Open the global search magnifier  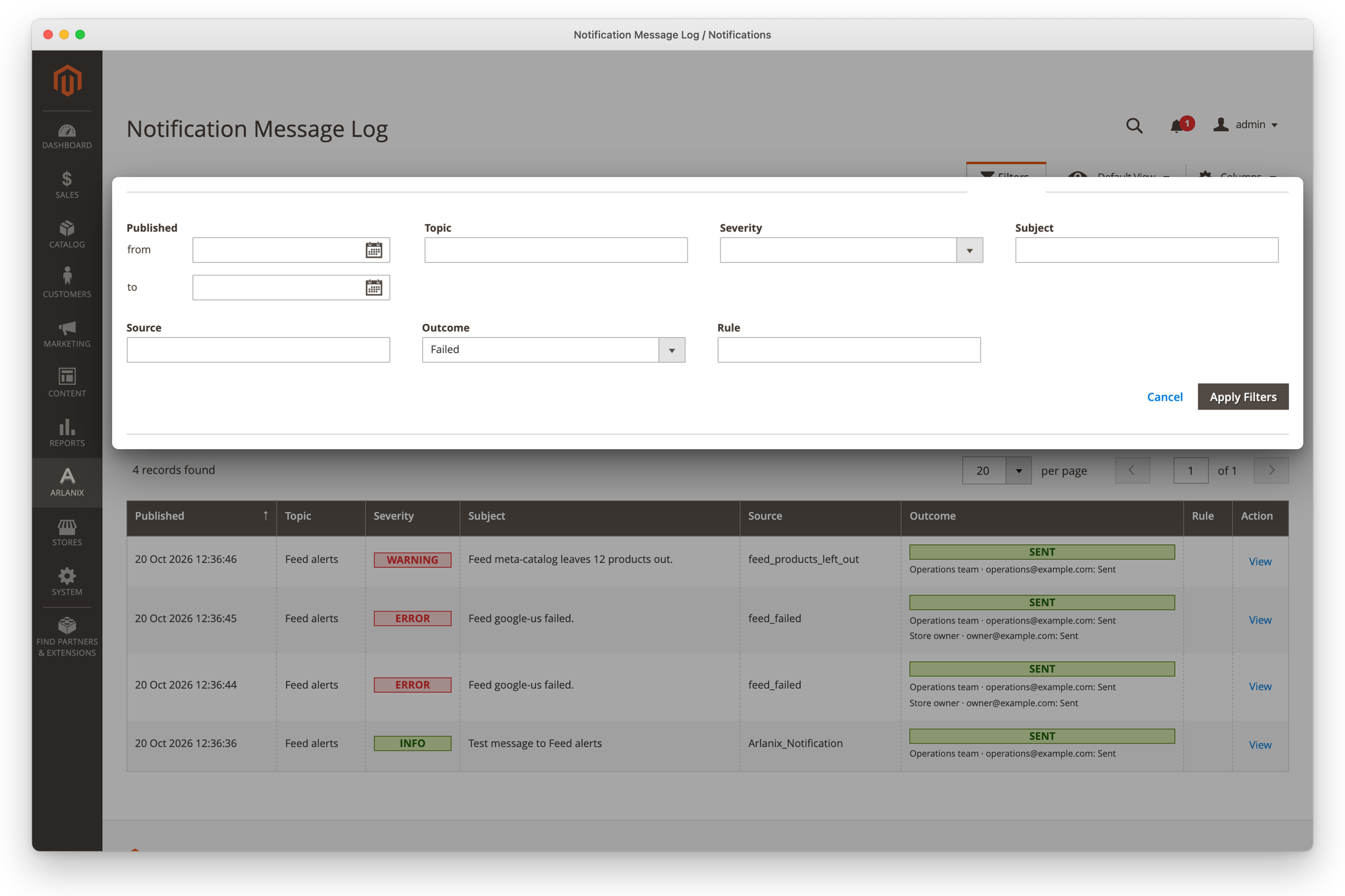(1134, 125)
